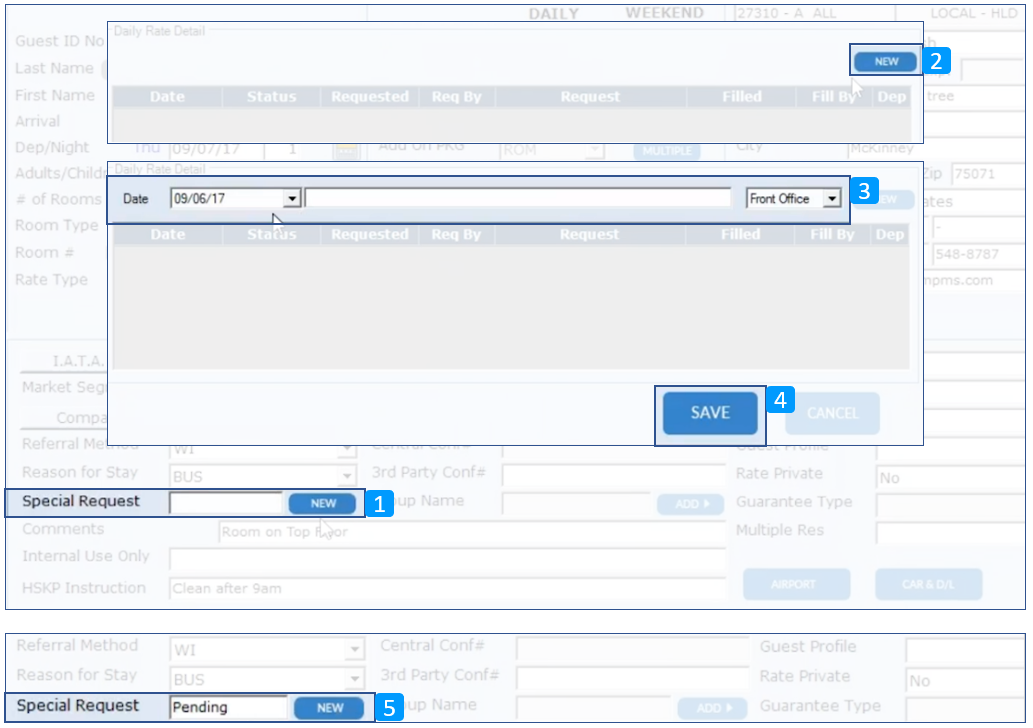Click NEW next to the Pending Special Request

[x=330, y=708]
